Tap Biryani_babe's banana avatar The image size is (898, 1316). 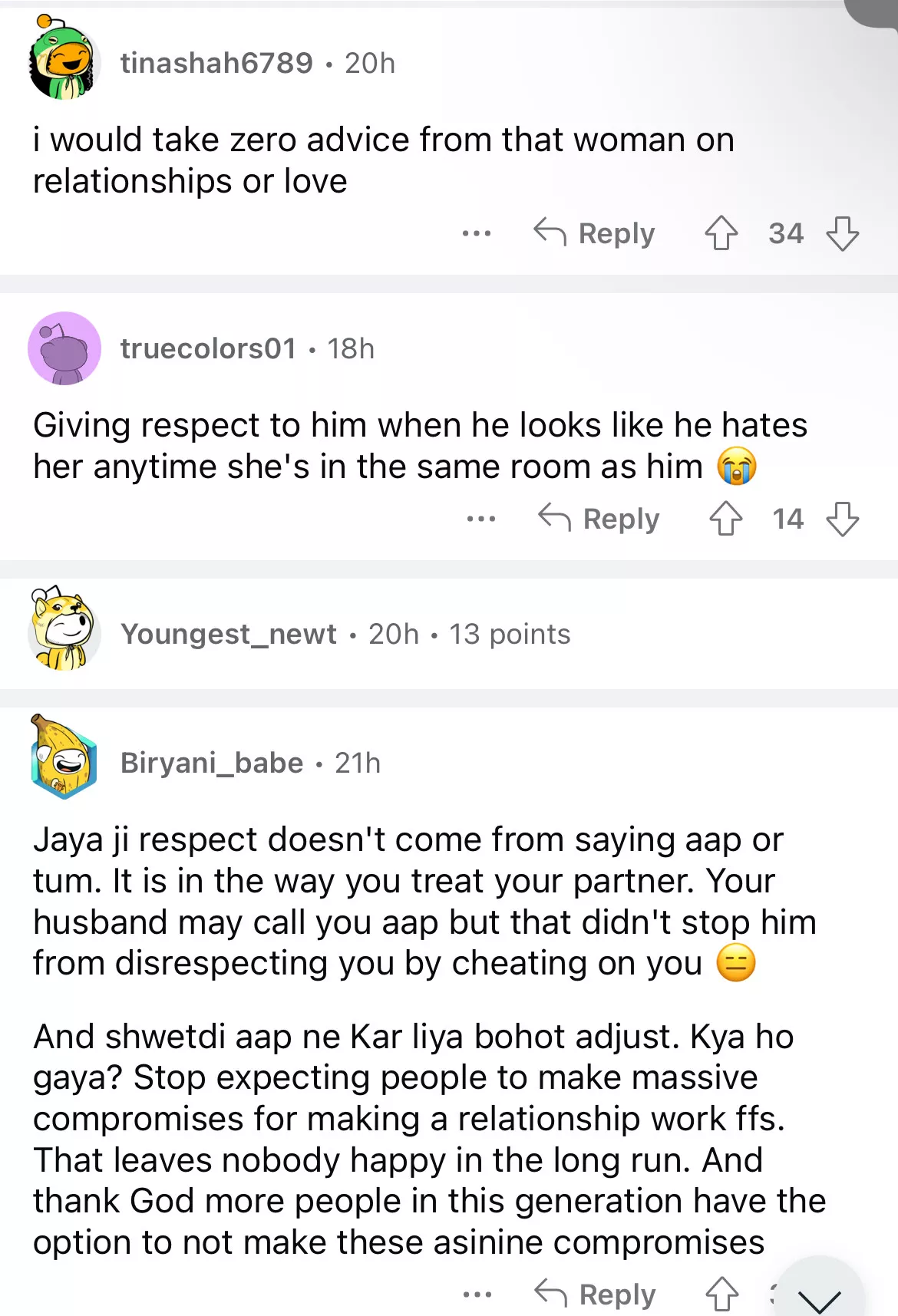click(64, 759)
